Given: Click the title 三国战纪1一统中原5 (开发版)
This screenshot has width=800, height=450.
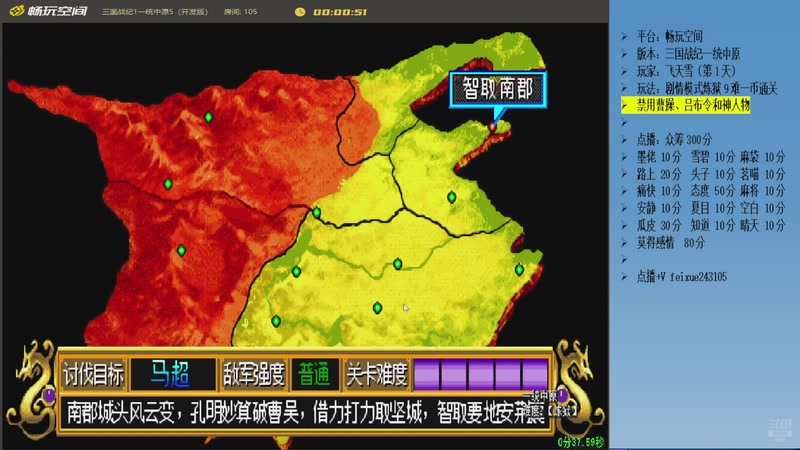Looking at the screenshot, I should [x=155, y=11].
